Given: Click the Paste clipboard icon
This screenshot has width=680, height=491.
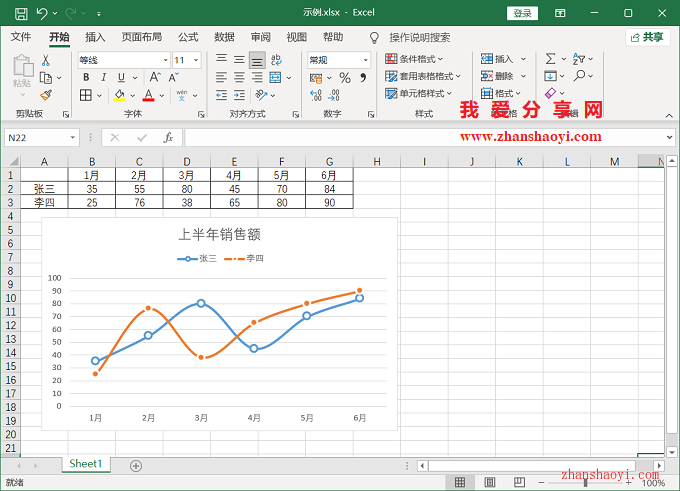Looking at the screenshot, I should pyautogui.click(x=23, y=66).
